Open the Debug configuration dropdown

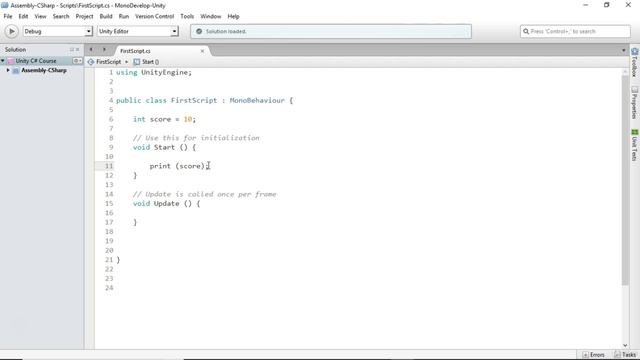tap(58, 31)
